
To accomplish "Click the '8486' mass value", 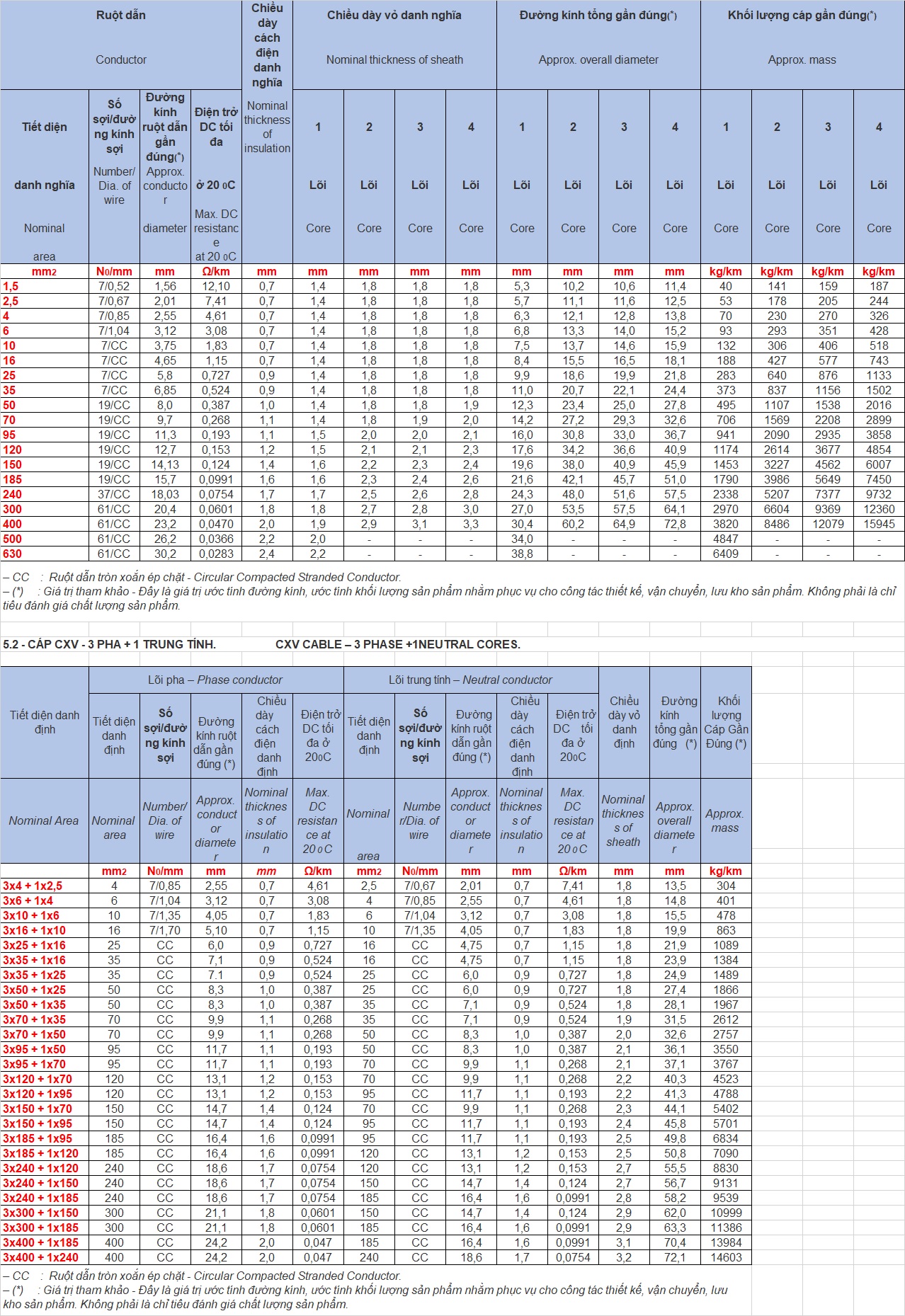I will [777, 524].
